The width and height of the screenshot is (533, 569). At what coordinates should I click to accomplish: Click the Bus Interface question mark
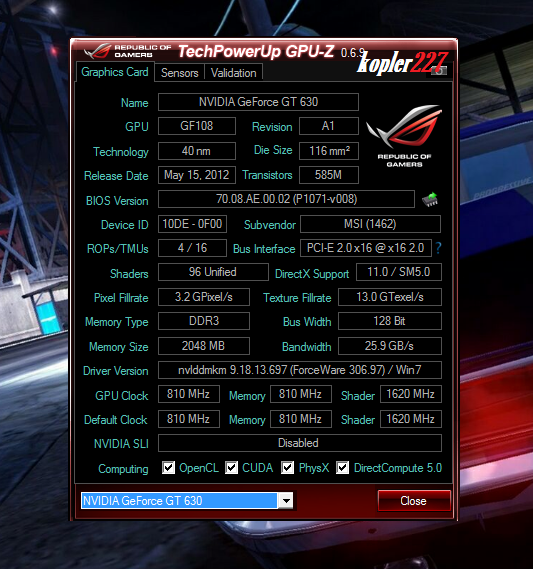coord(438,248)
